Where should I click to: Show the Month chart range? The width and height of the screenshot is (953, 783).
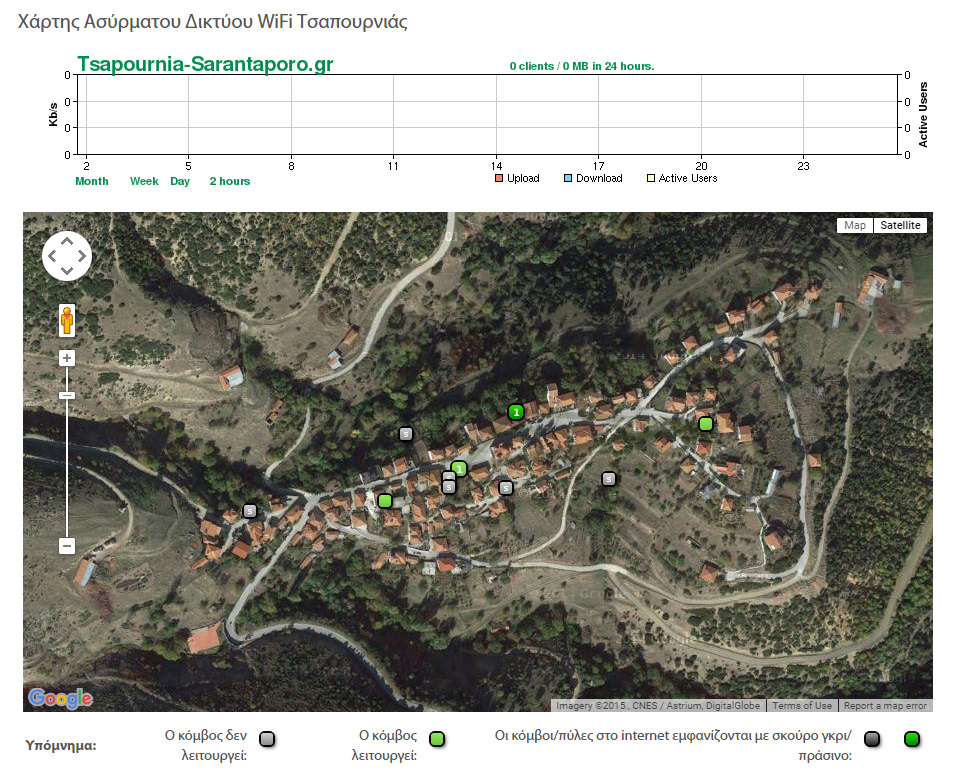pos(92,181)
